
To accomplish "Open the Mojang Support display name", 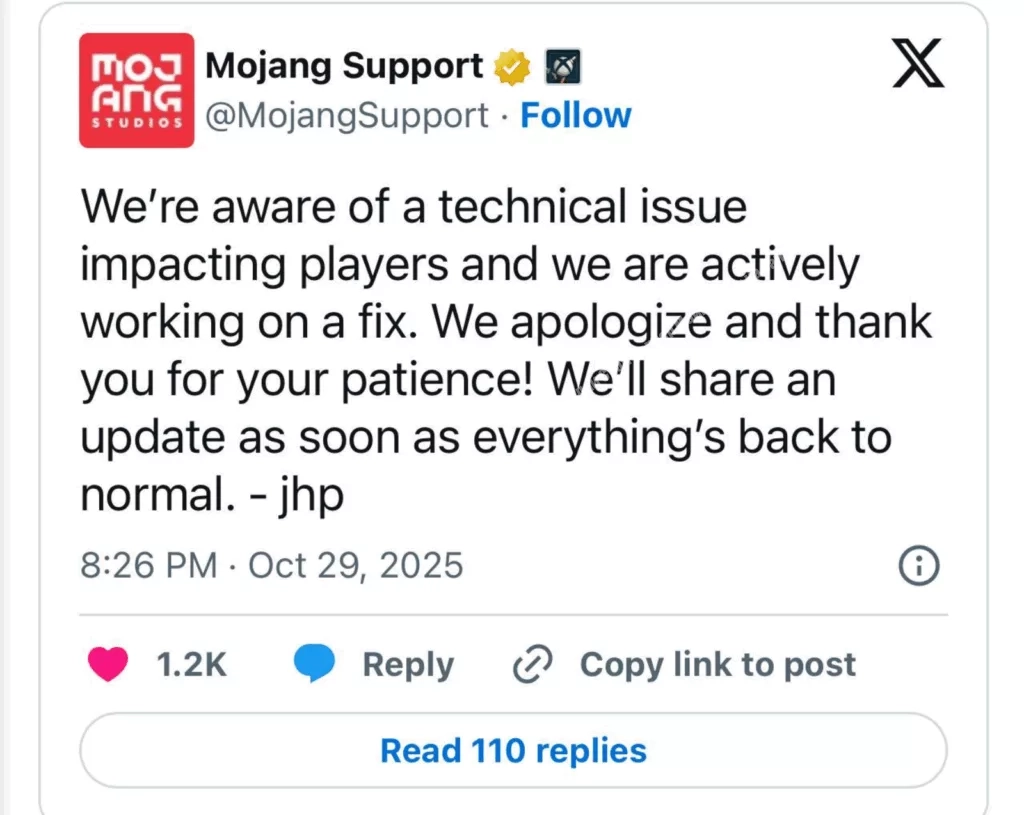I will tap(344, 67).
